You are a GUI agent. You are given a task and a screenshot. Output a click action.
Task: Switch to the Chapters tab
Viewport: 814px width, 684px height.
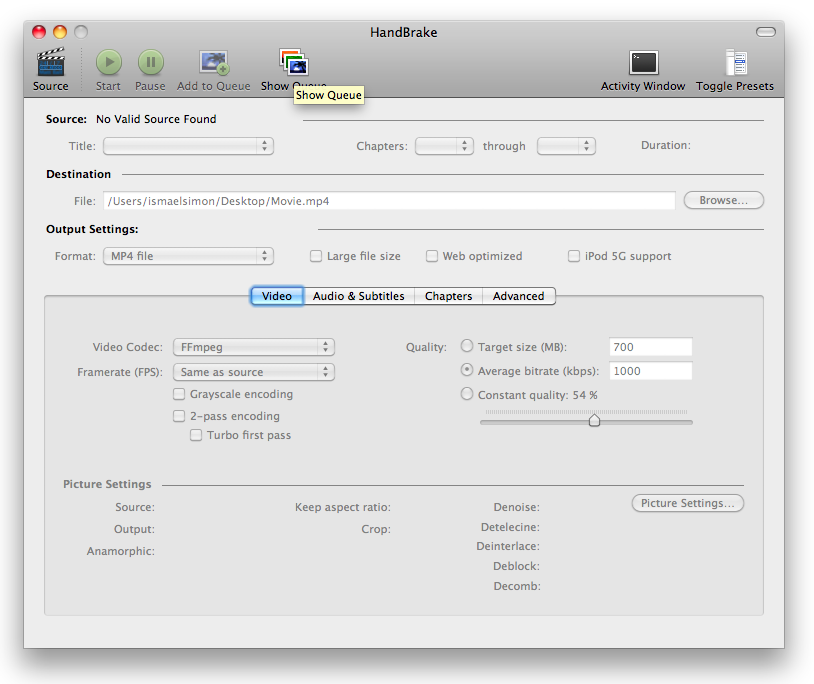449,296
